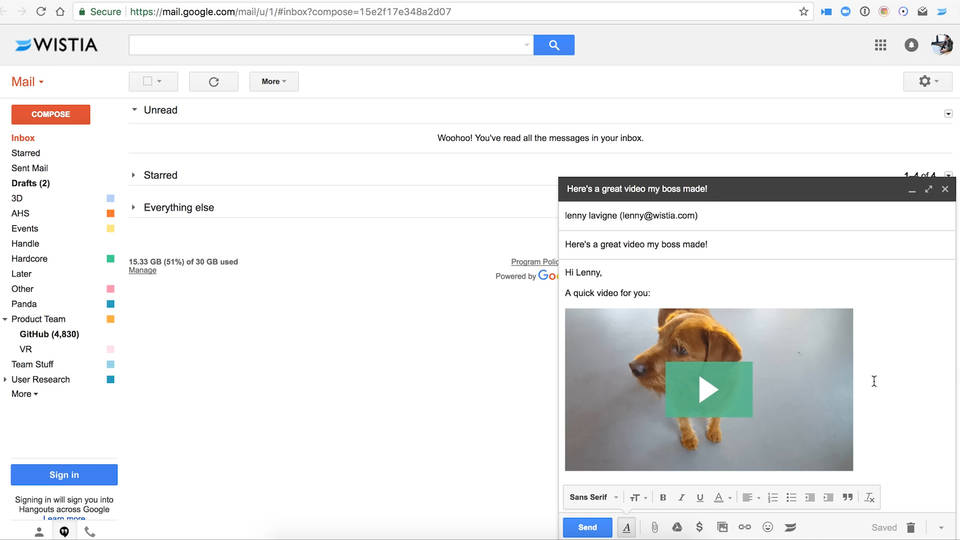Insert a link into the email
Screen dimensions: 960x540
coord(744,527)
